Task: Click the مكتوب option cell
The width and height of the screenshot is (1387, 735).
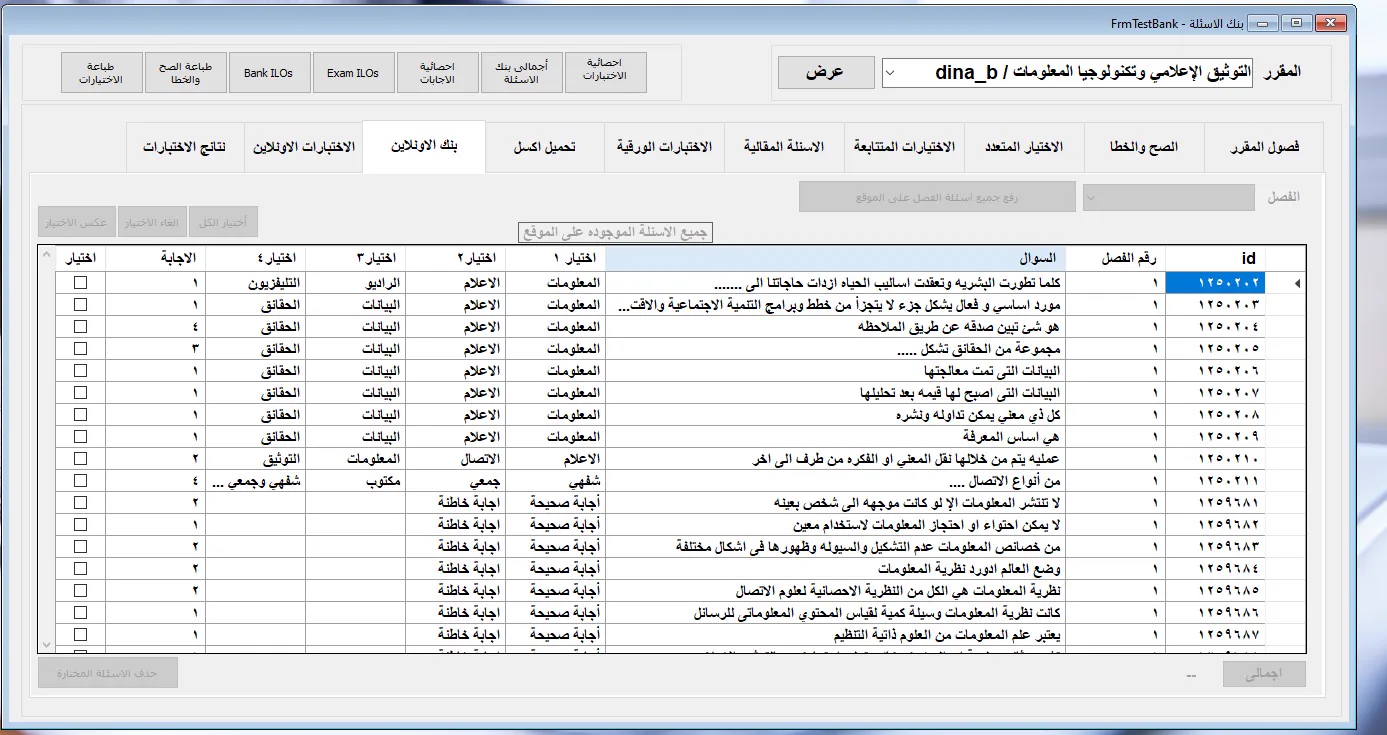Action: click(x=355, y=481)
